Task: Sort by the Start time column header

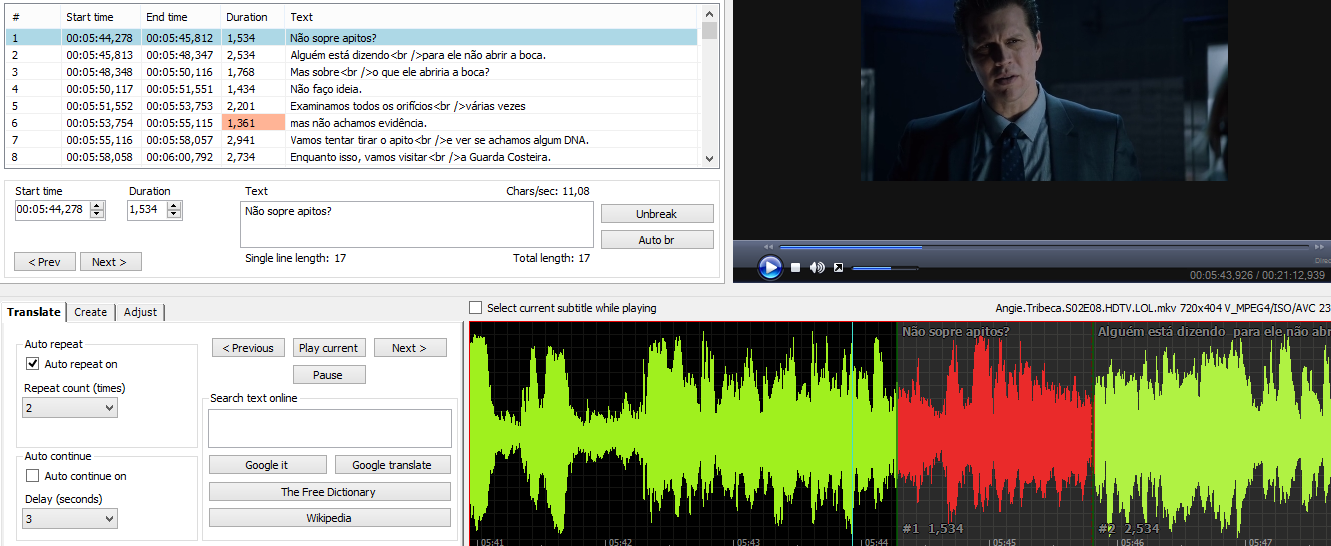Action: tap(100, 17)
